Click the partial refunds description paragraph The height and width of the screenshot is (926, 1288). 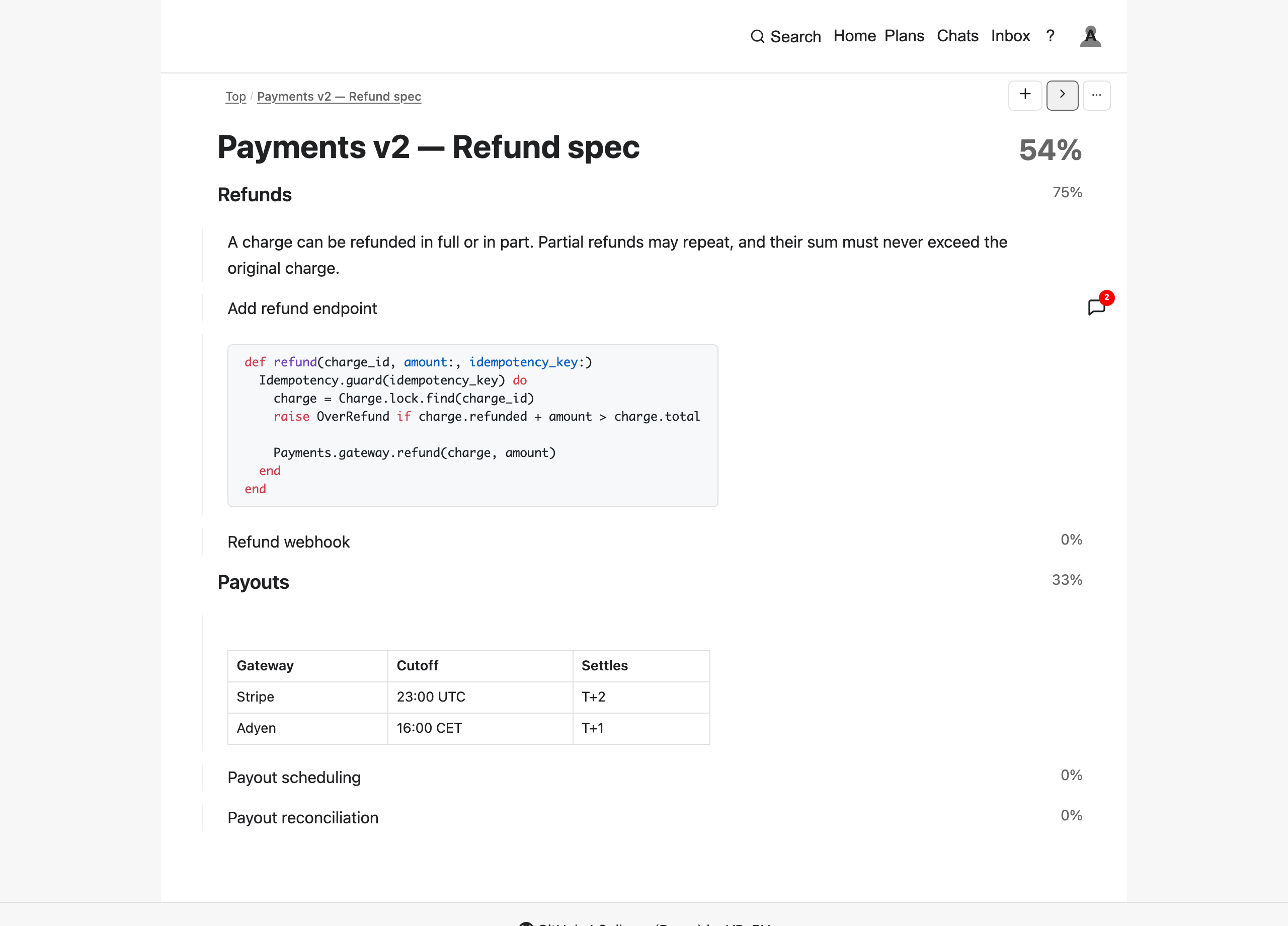pyautogui.click(x=617, y=255)
